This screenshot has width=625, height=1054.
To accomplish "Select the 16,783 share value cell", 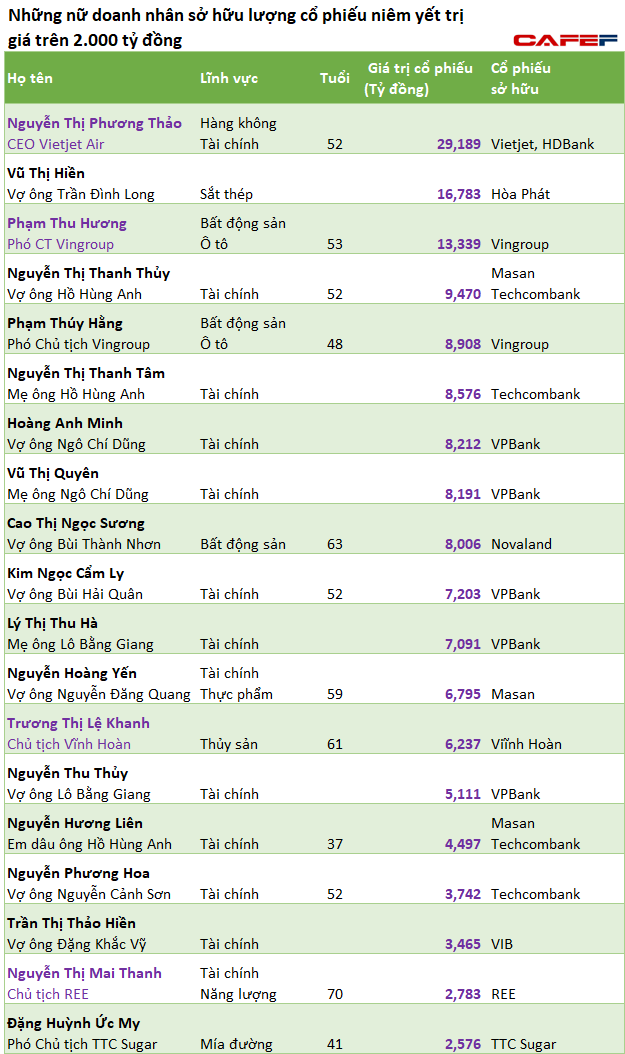I will (458, 194).
